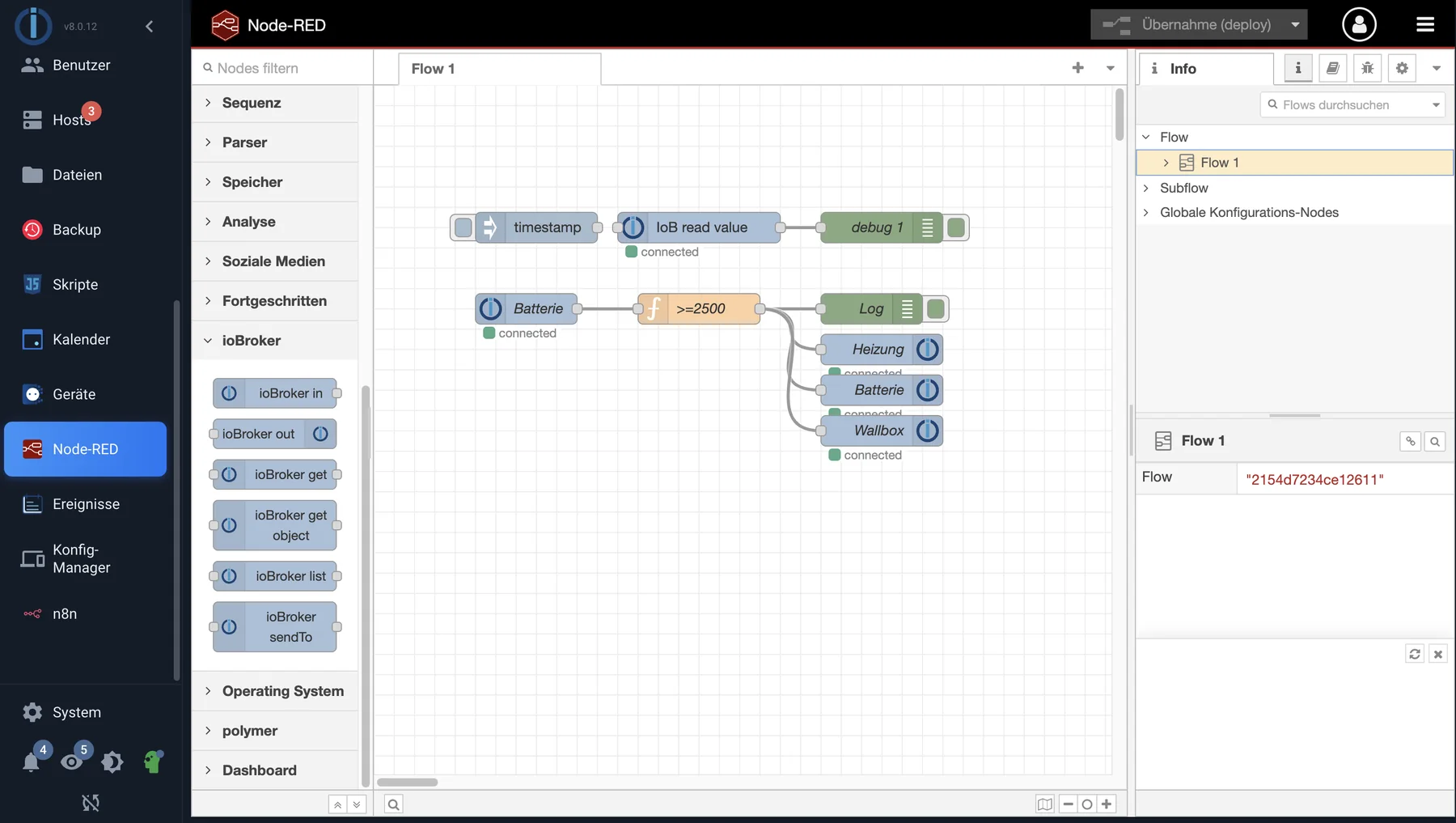Show Configuration nodes gear tab
Viewport: 1456px width, 823px height.
1402,69
